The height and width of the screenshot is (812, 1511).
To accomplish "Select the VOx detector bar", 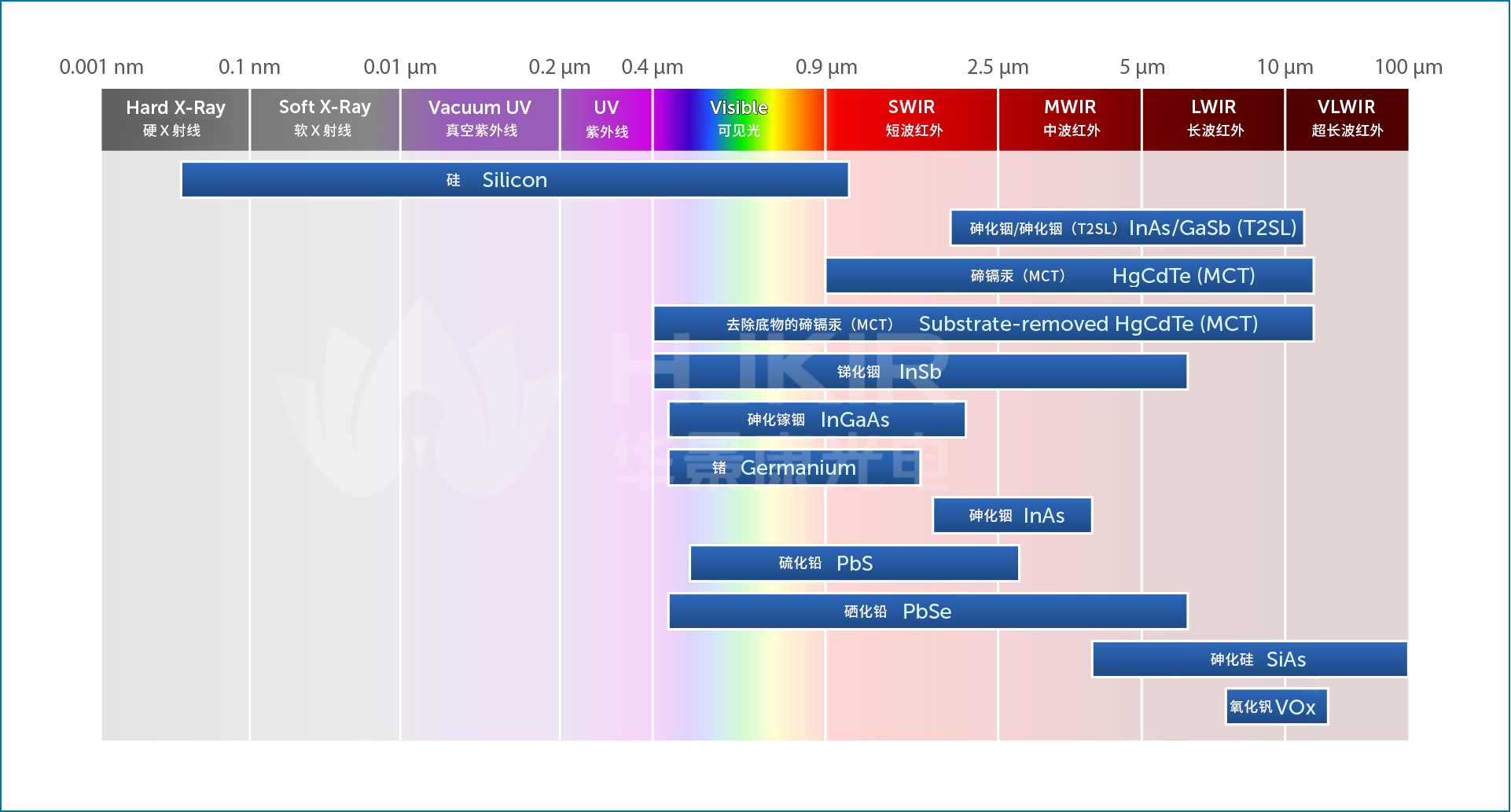I will point(1277,707).
